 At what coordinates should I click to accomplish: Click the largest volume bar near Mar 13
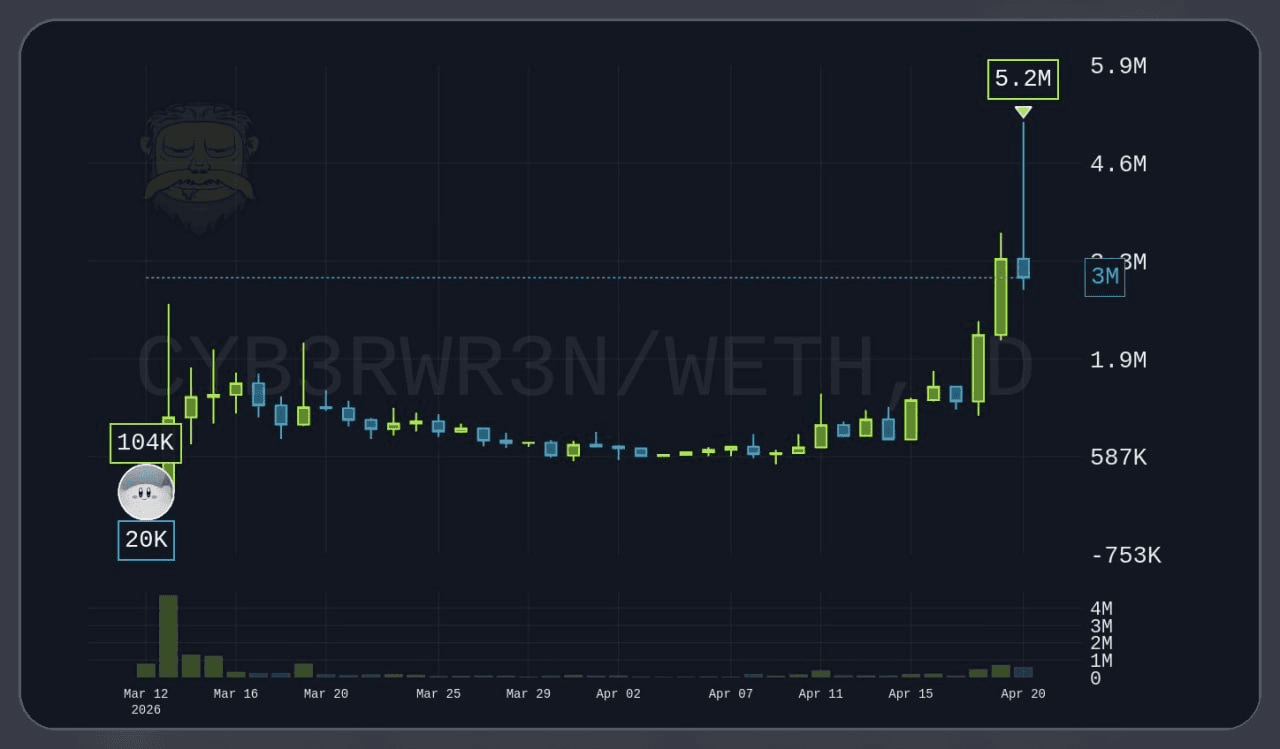pyautogui.click(x=167, y=635)
